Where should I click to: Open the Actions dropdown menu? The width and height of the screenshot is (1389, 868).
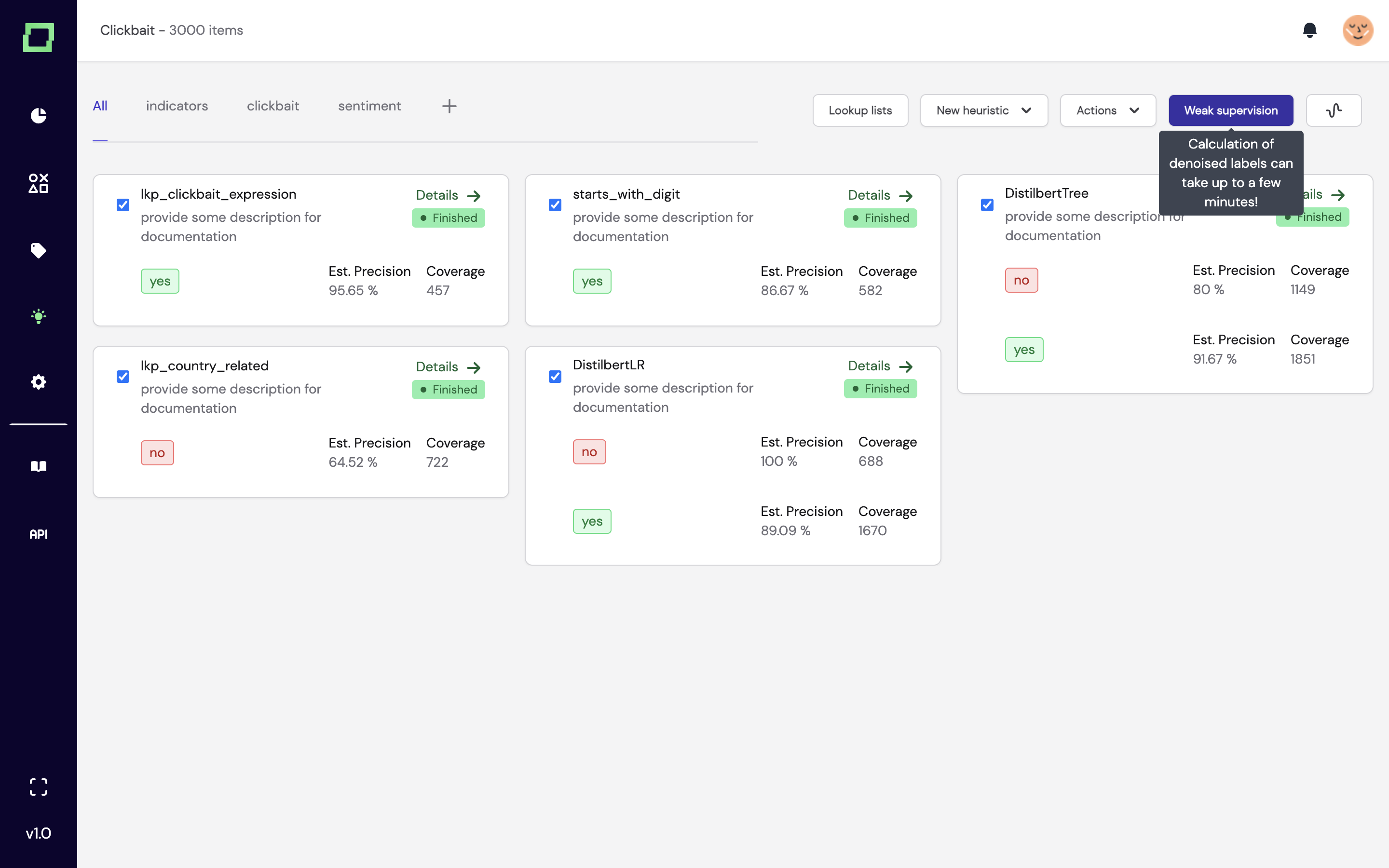(x=1107, y=110)
